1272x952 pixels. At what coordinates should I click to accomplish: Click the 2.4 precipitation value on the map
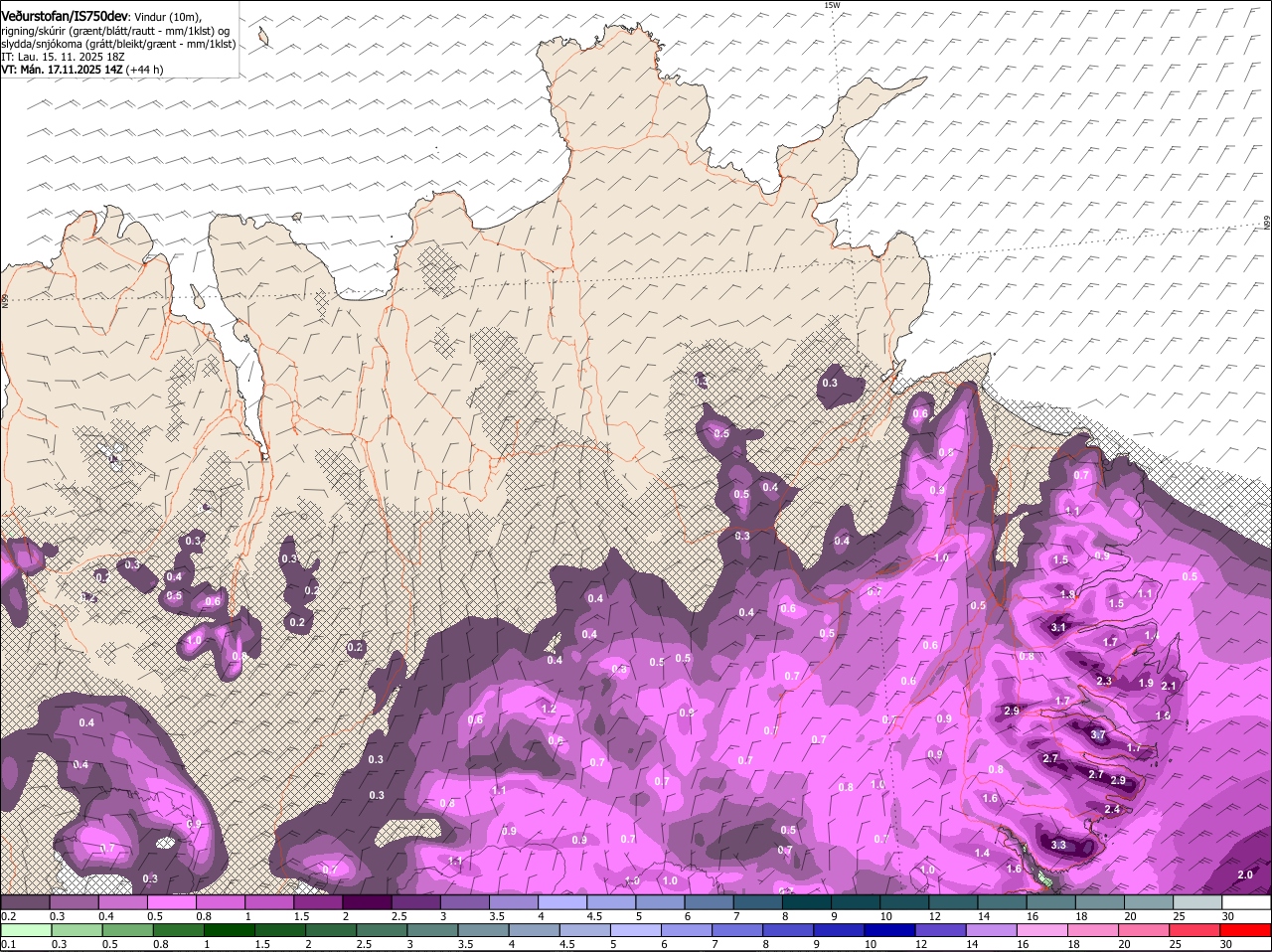click(1112, 810)
